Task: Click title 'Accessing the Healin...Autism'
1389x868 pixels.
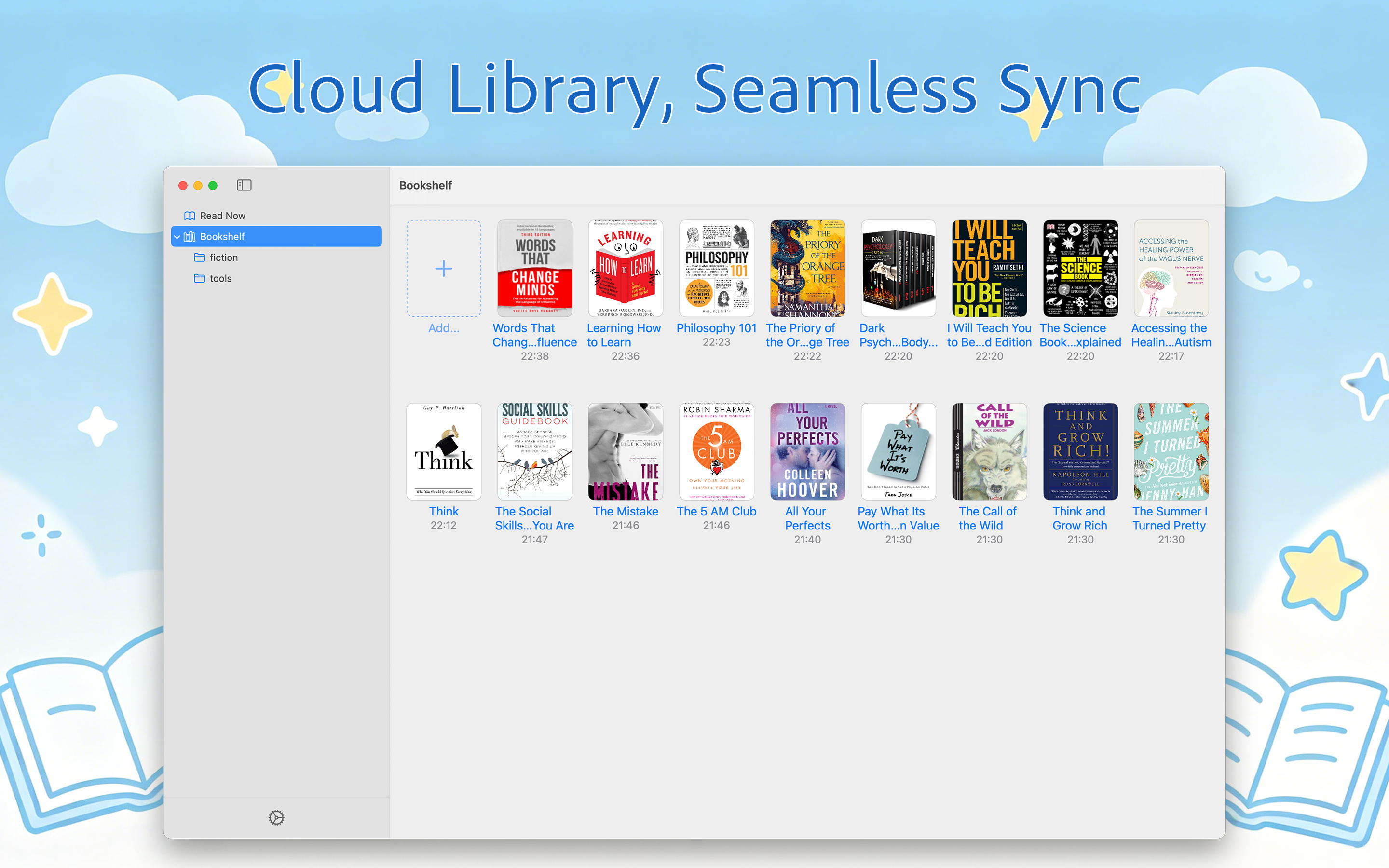Action: pyautogui.click(x=1171, y=335)
